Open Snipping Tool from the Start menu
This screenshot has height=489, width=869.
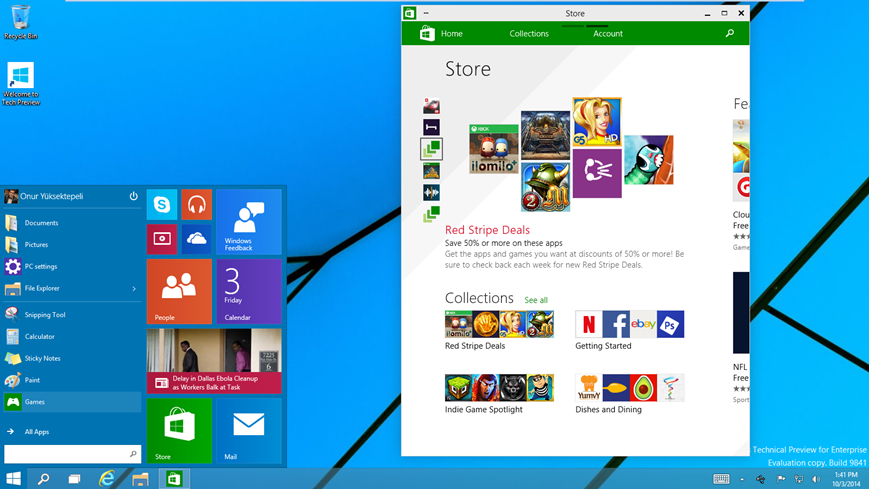45,315
